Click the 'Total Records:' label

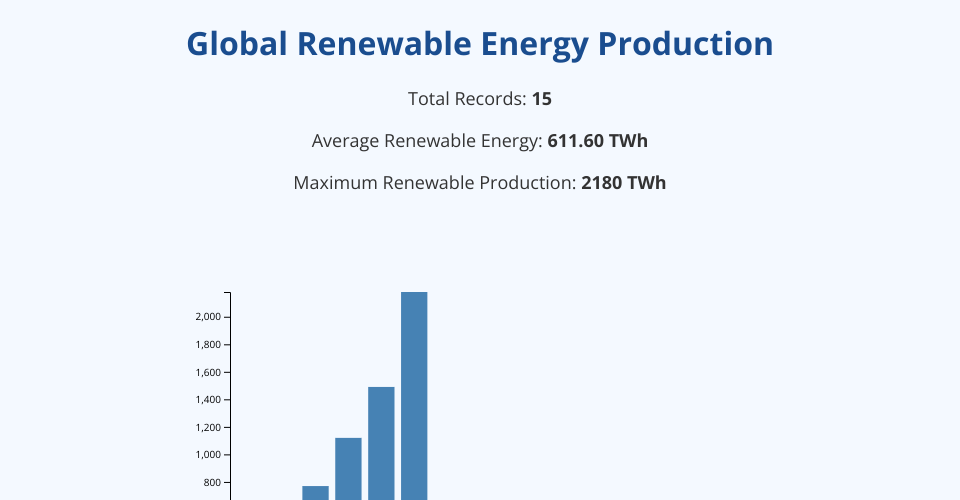pyautogui.click(x=468, y=99)
